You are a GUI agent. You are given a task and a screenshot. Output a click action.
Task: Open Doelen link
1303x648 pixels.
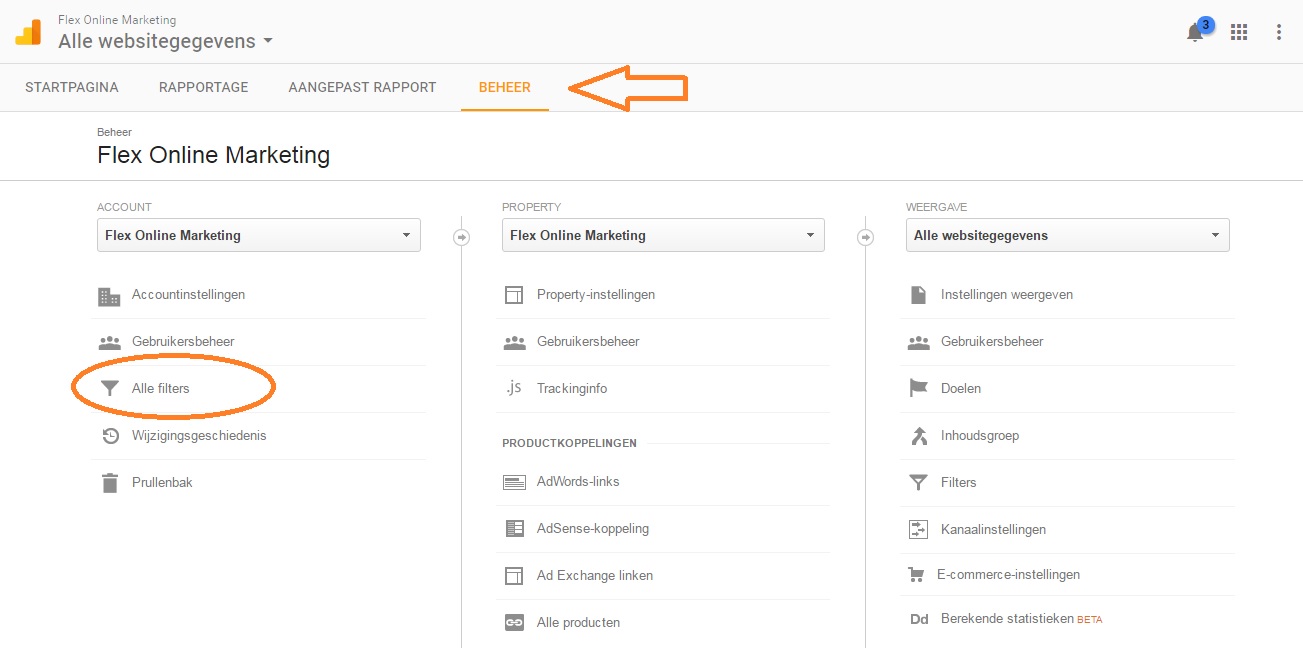[x=961, y=388]
